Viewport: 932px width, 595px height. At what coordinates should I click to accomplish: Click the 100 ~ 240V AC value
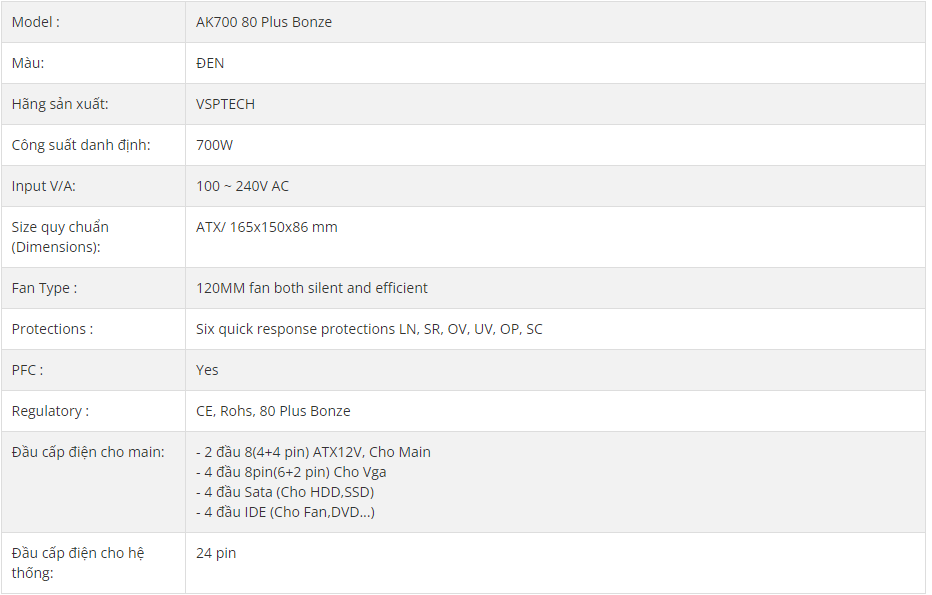click(243, 186)
